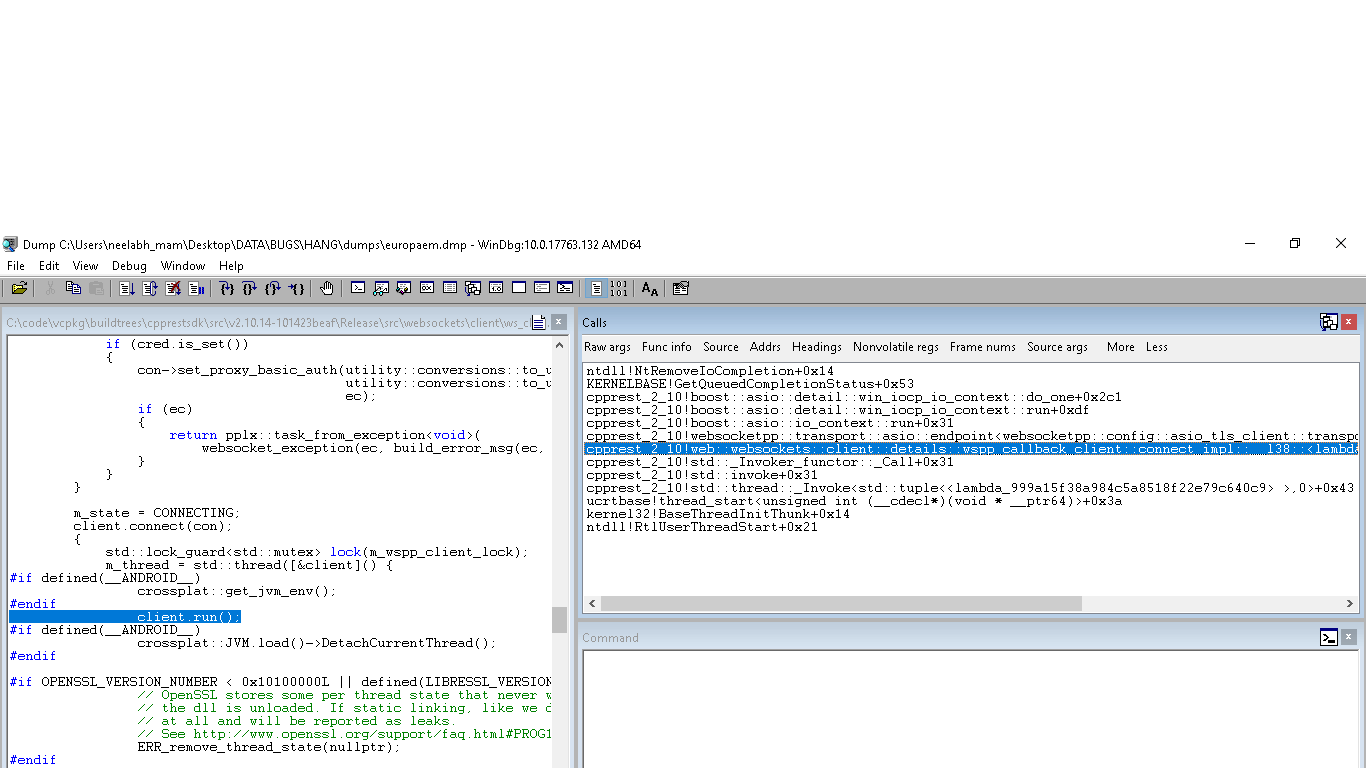Viewport: 1366px width, 768px height.
Task: Open the Command window icon
Action: [x=358, y=288]
